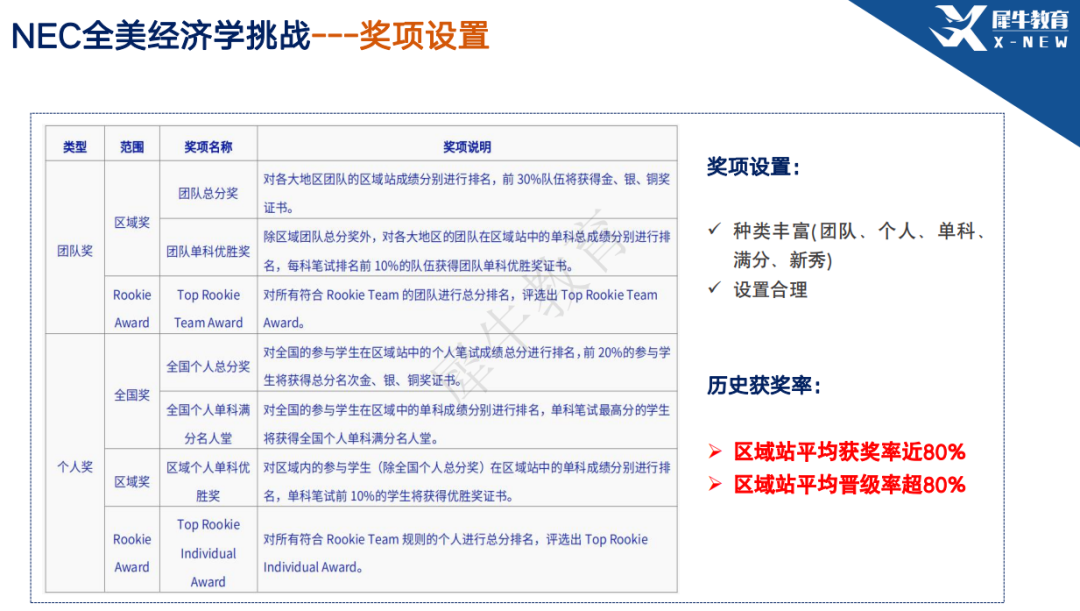
Task: Open the Top Rookie Team Award entry
Action: coord(207,309)
